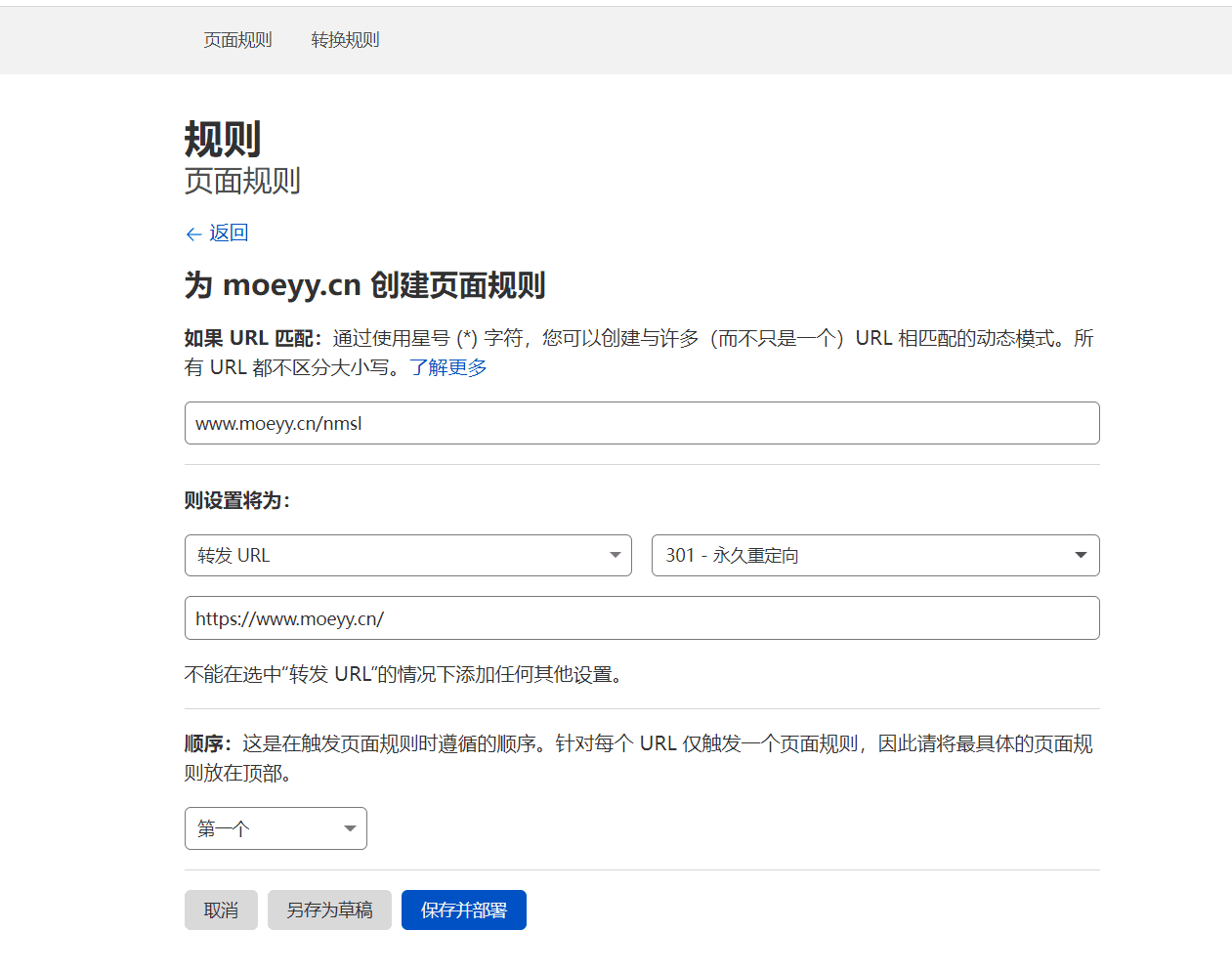
Task: Click the note about 转发 URL restrictions
Action: [404, 674]
